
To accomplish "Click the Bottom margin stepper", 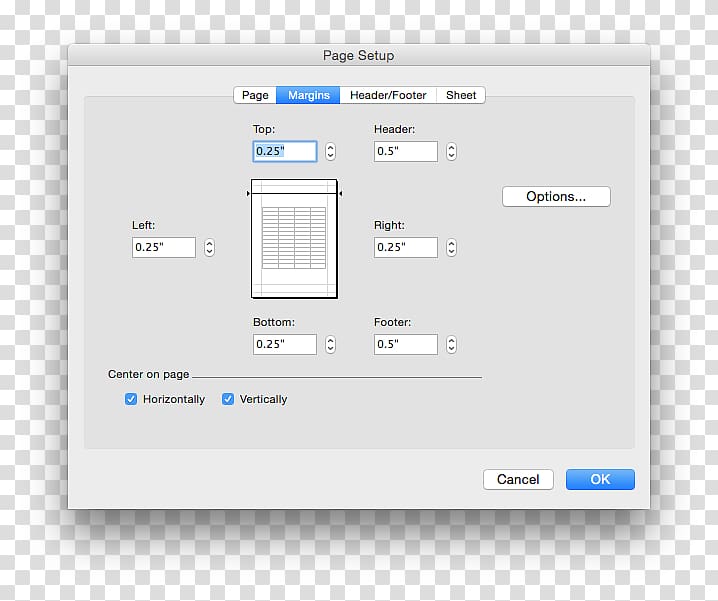I will coord(330,344).
